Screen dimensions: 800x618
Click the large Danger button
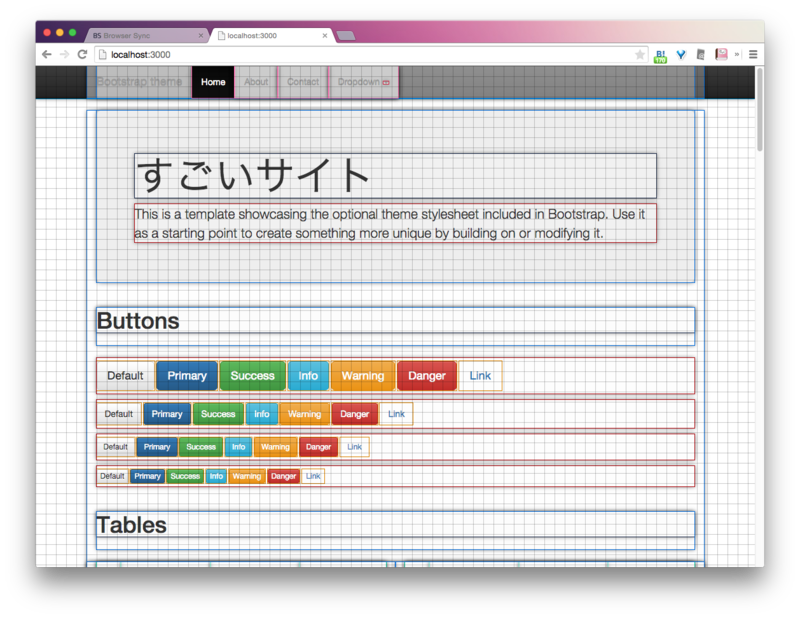click(x=427, y=376)
